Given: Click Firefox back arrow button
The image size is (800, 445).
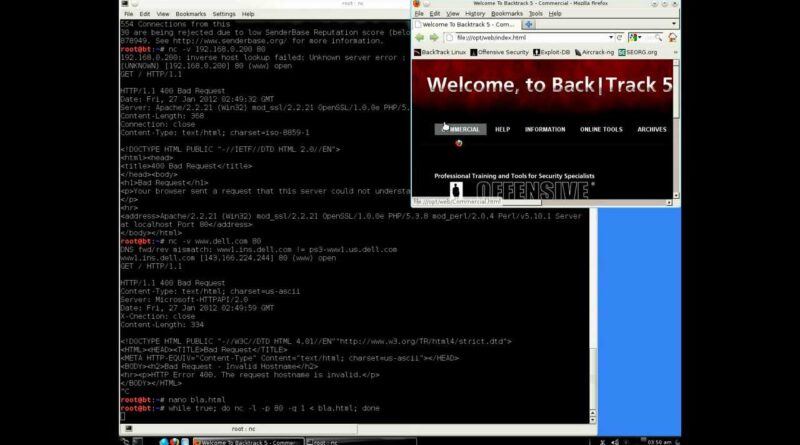Looking at the screenshot, I should tap(419, 38).
